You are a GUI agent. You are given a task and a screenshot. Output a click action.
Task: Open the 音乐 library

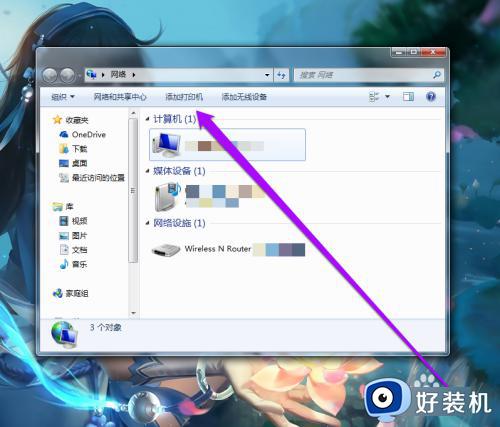79,265
